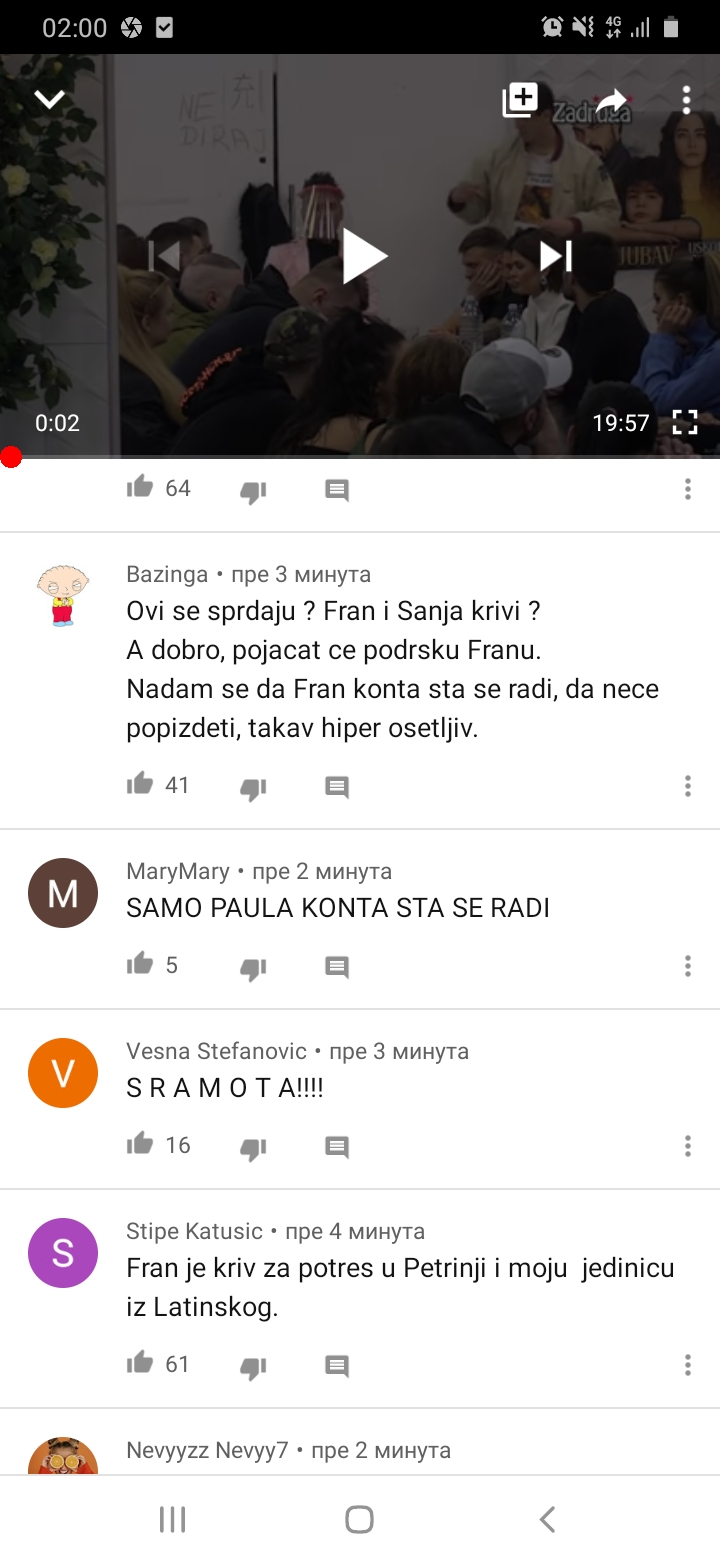The width and height of the screenshot is (720, 1560).
Task: Open video options three-dot menu
Action: pos(686,100)
